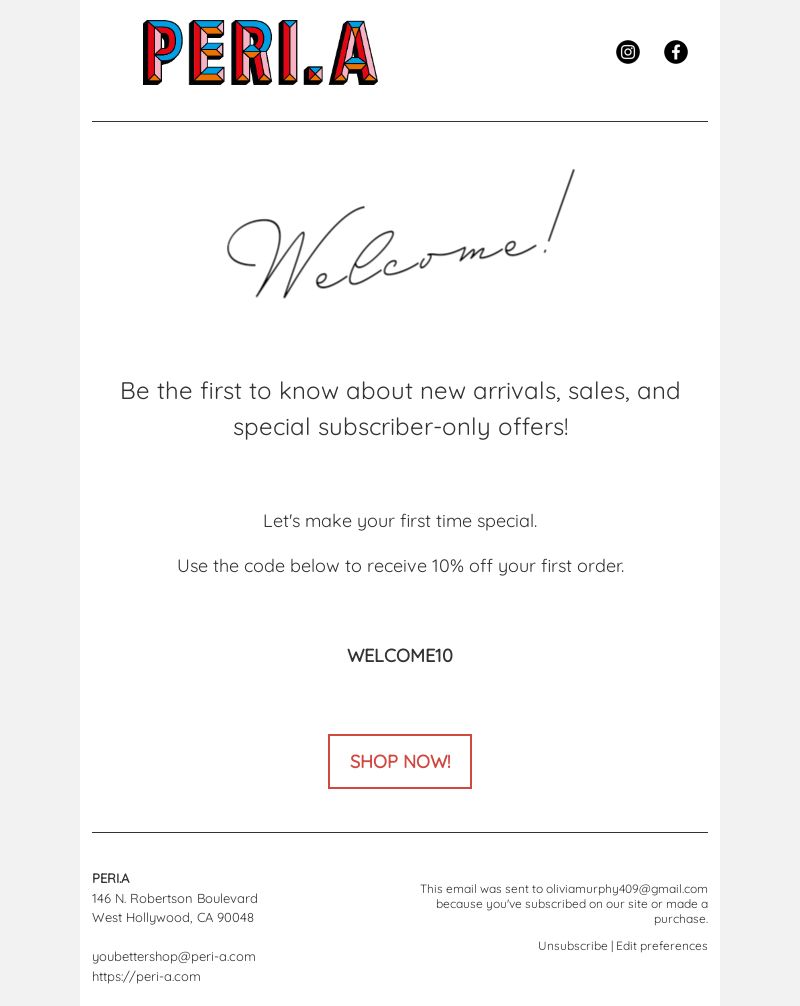Open the Facebook icon link

tap(676, 52)
